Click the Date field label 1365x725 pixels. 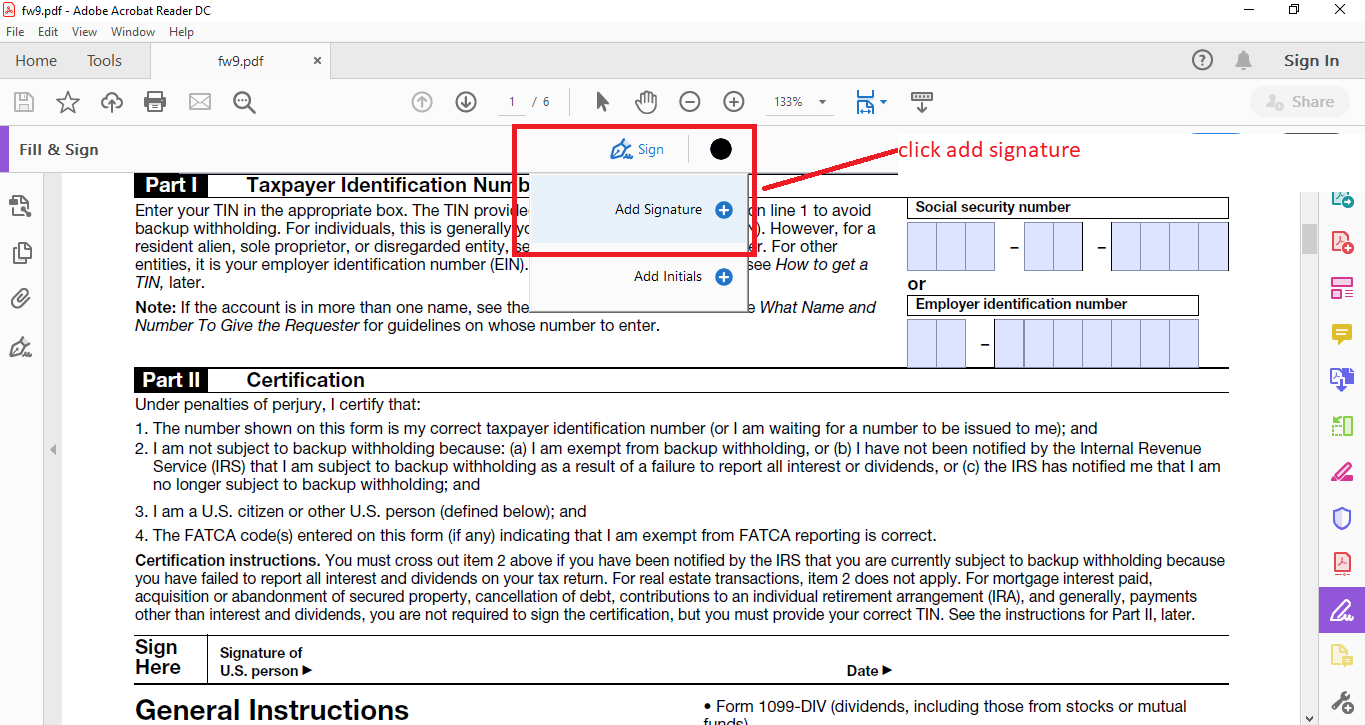[868, 671]
